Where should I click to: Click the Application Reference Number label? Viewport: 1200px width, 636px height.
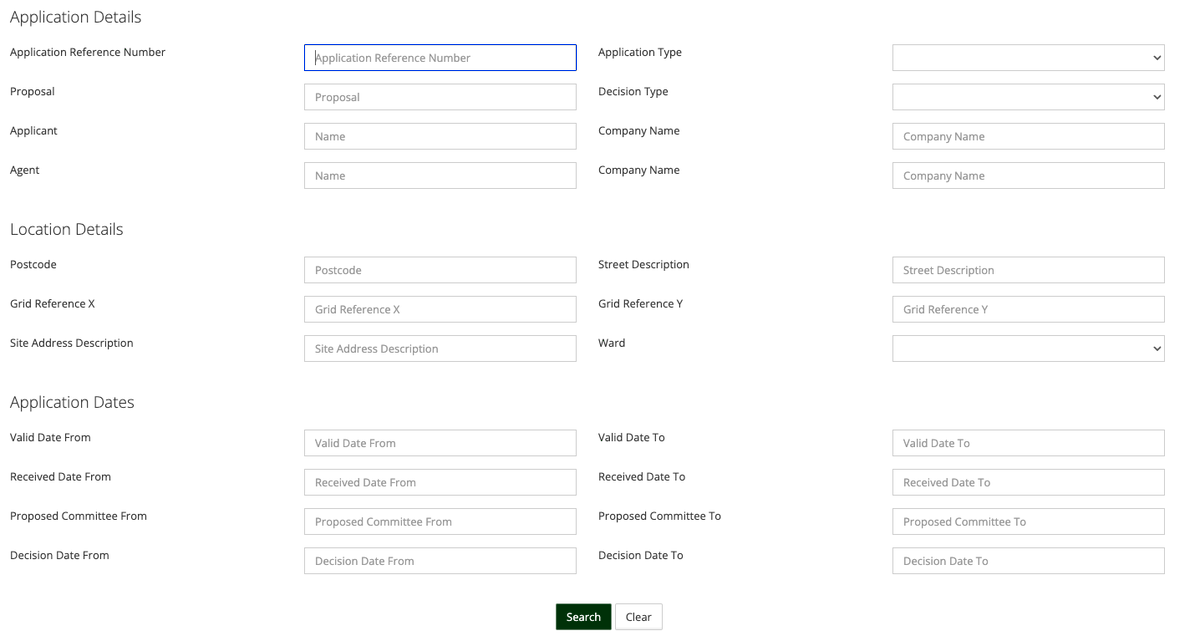[x=88, y=52]
